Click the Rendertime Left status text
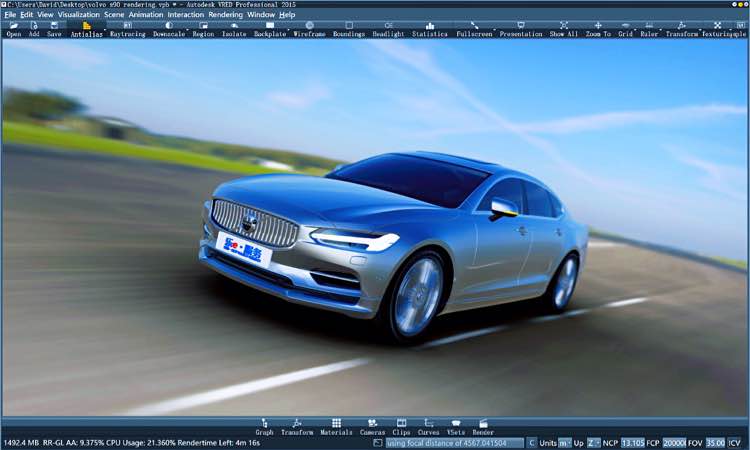This screenshot has height=450, width=750. point(221,443)
